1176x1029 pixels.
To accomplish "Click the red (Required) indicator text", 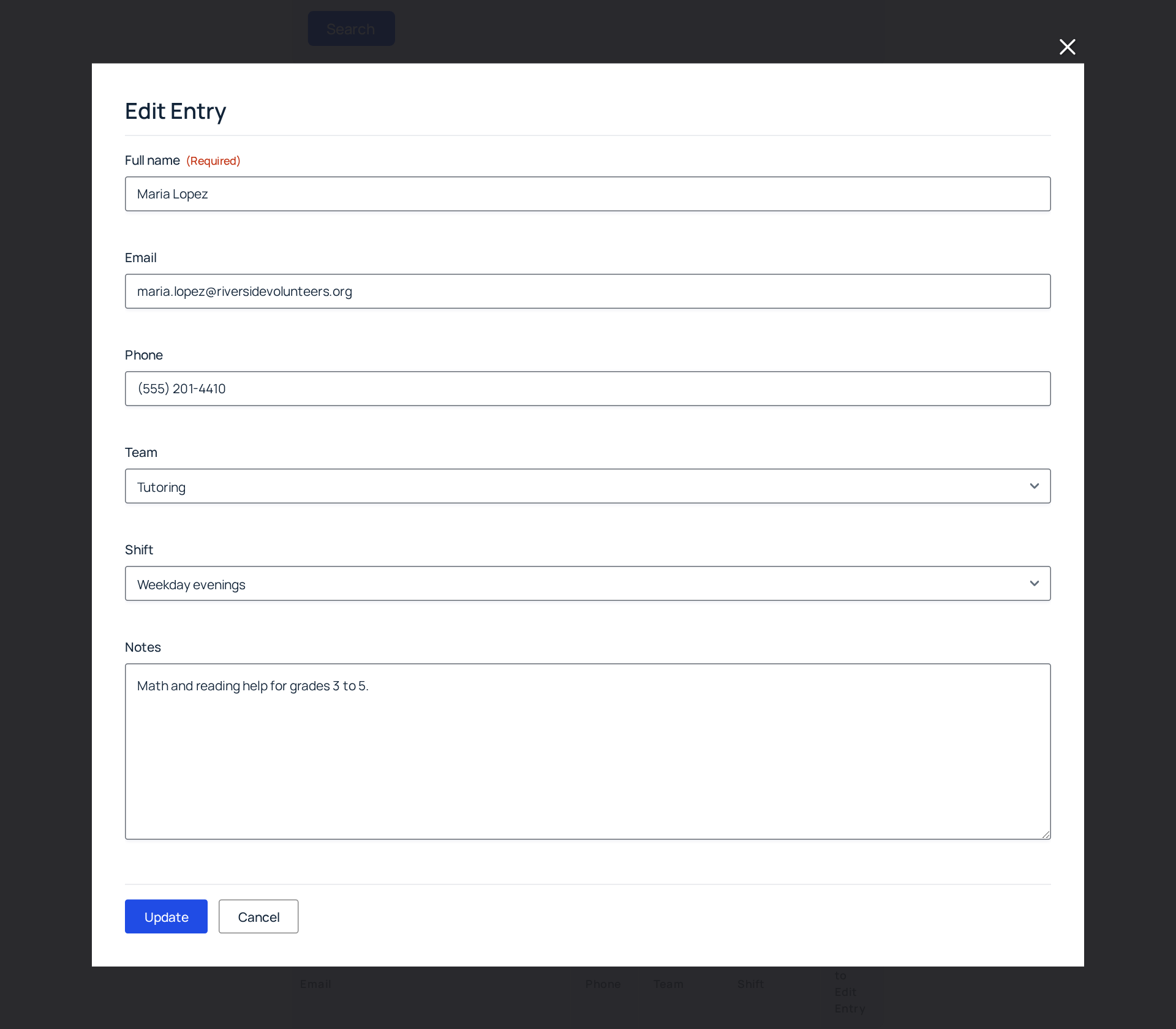I will (x=213, y=161).
